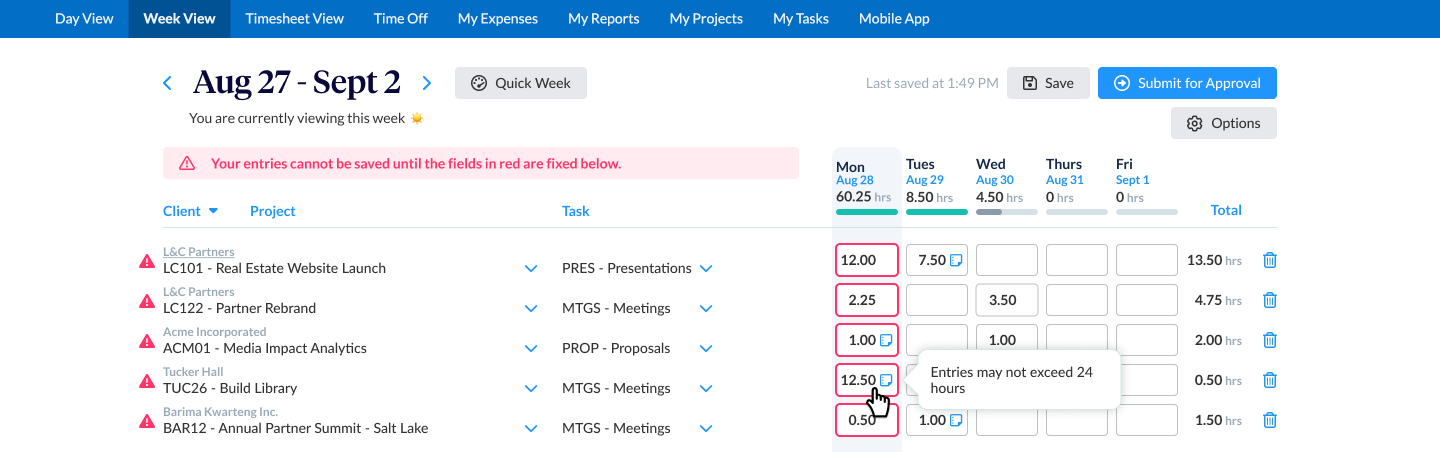Open note icon on Tuesday 7.50 entry

[956, 260]
